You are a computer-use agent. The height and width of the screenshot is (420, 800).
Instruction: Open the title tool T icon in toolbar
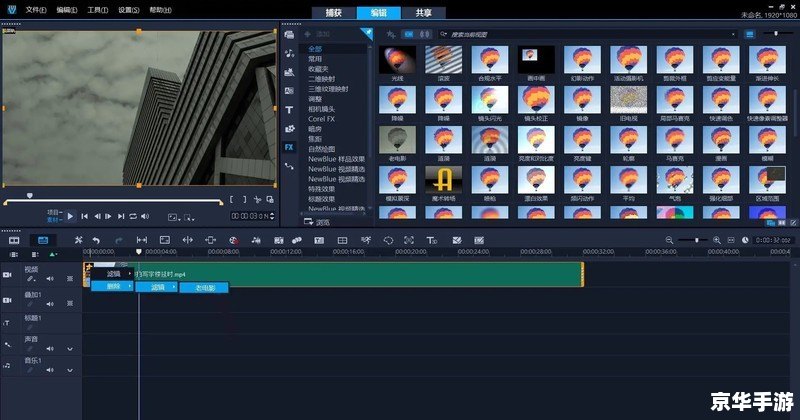point(432,240)
